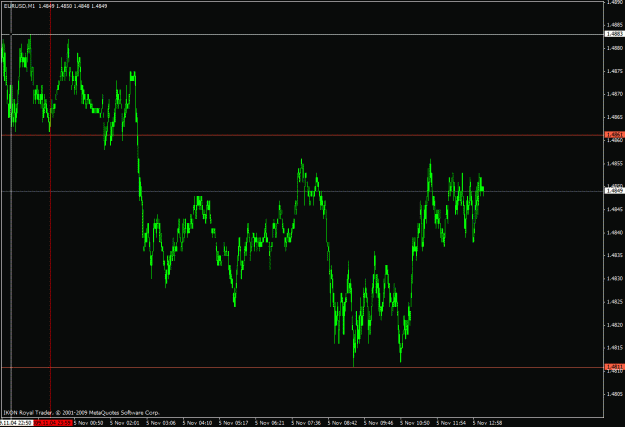The height and width of the screenshot is (427, 625).
Task: Click the 5 Nov 08:42 time label
Action: click(342, 423)
